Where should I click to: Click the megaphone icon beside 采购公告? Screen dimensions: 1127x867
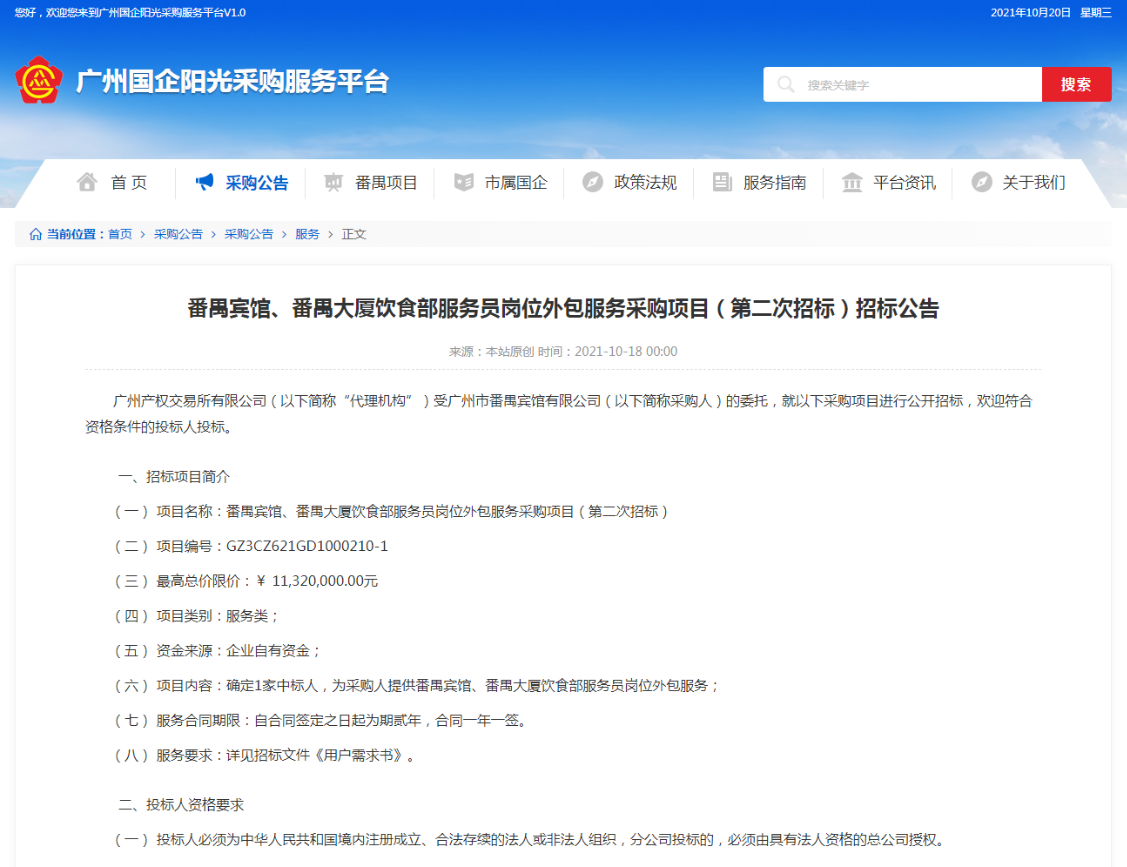tap(205, 183)
